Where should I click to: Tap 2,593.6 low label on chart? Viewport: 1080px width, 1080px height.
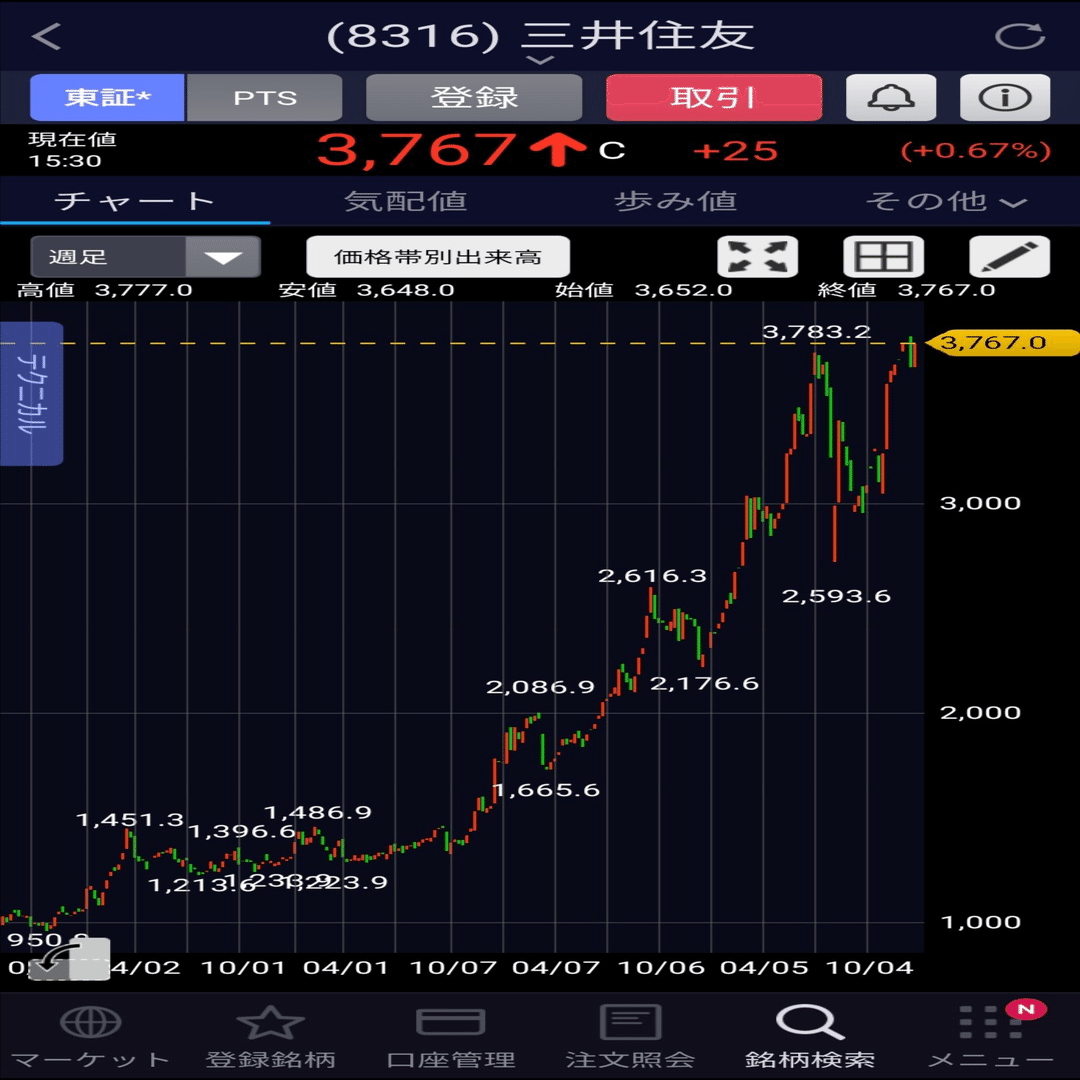pyautogui.click(x=836, y=596)
